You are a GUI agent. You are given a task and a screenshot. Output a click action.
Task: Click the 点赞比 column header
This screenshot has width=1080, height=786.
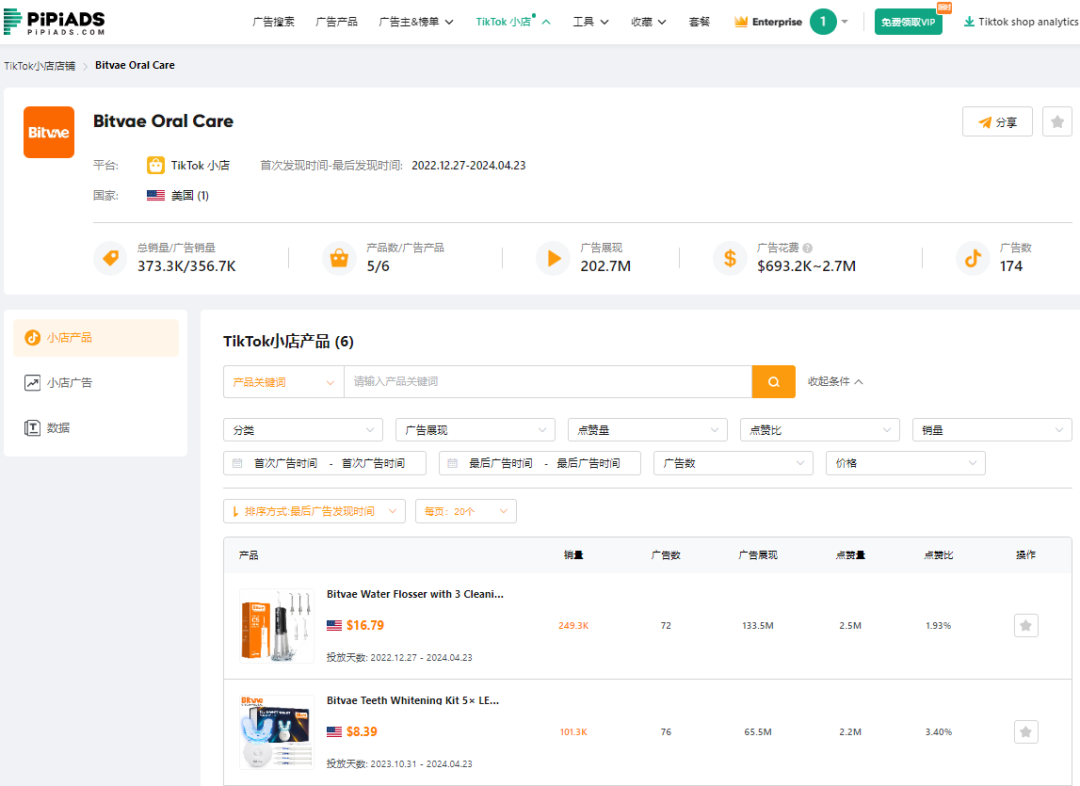click(938, 555)
